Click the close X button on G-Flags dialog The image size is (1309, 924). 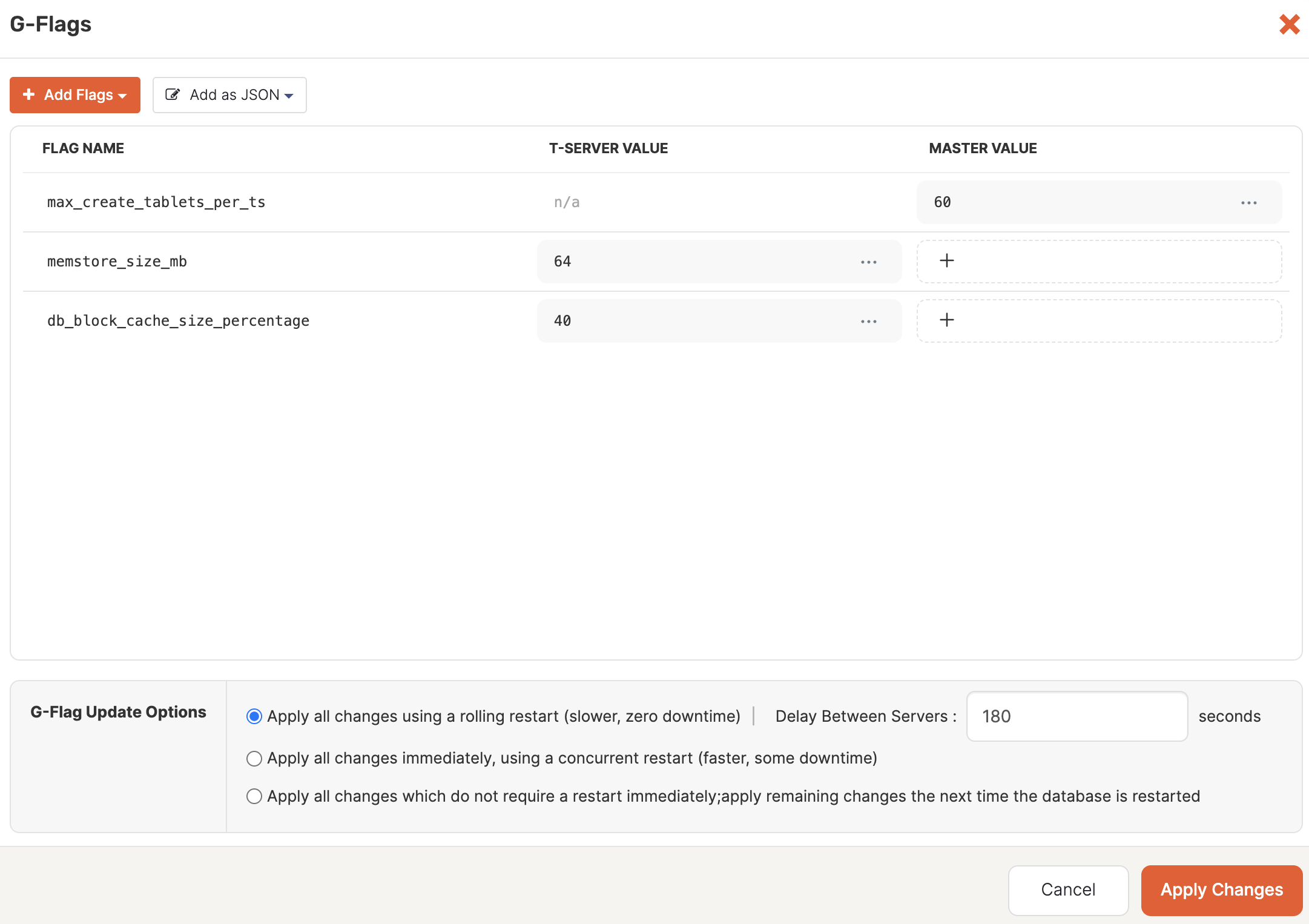point(1287,21)
